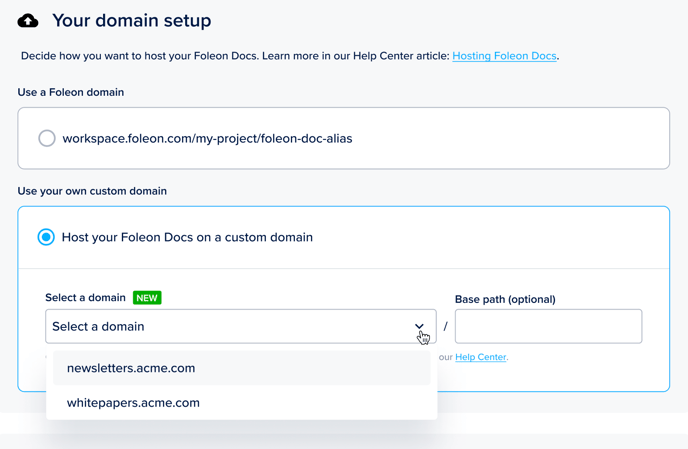Click the 'Base path (optional)' label
This screenshot has height=449, width=688.
pyautogui.click(x=505, y=299)
